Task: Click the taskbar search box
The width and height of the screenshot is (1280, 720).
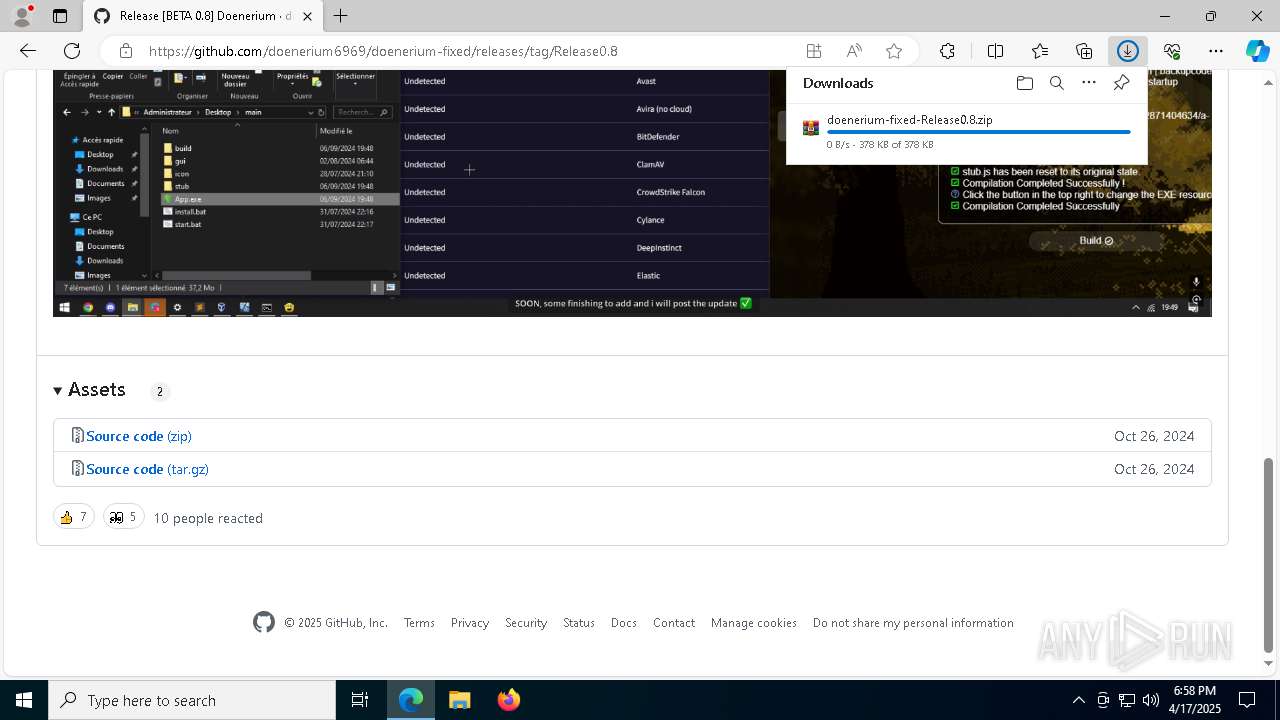Action: click(192, 700)
